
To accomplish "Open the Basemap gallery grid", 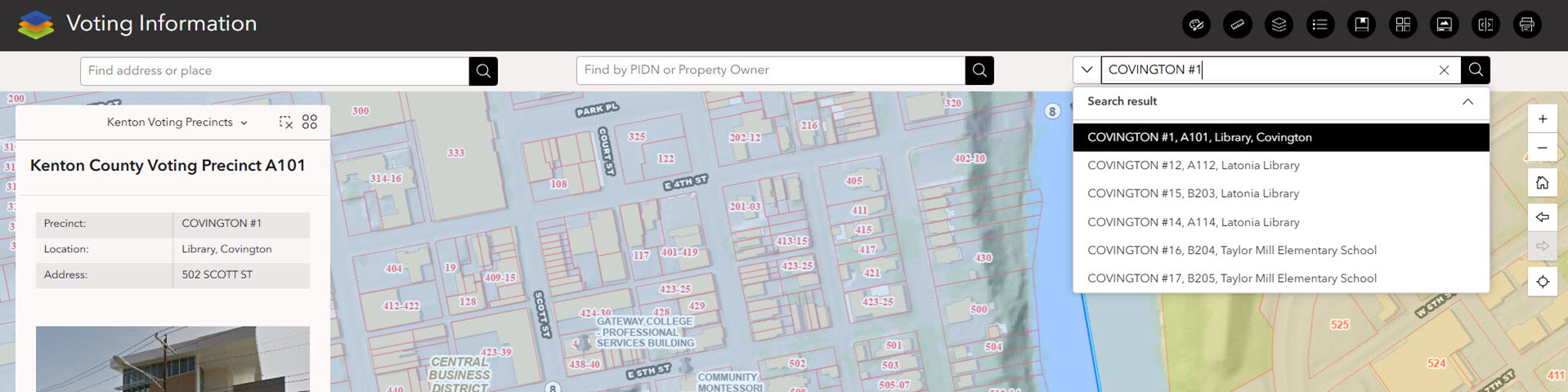I will [x=1403, y=24].
